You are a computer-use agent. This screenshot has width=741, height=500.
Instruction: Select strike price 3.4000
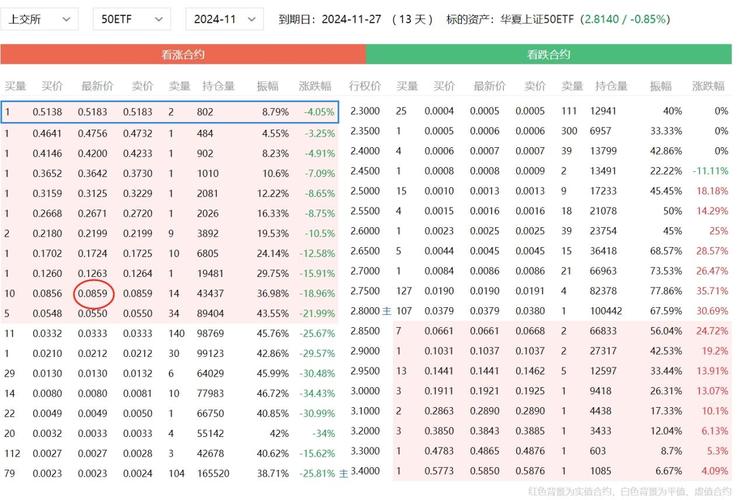point(365,471)
